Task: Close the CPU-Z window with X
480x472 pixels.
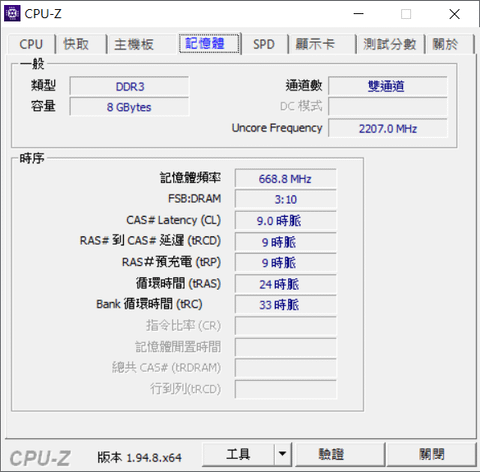Action: [455, 14]
